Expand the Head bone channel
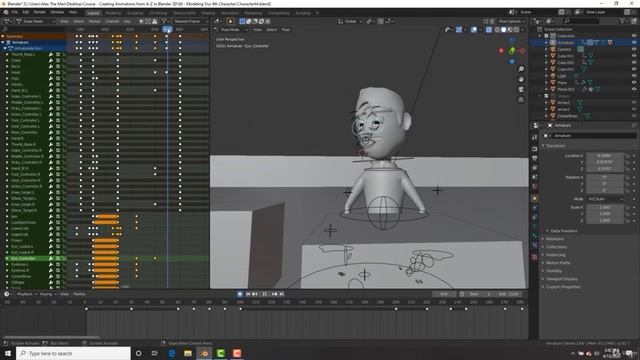 tap(7, 72)
